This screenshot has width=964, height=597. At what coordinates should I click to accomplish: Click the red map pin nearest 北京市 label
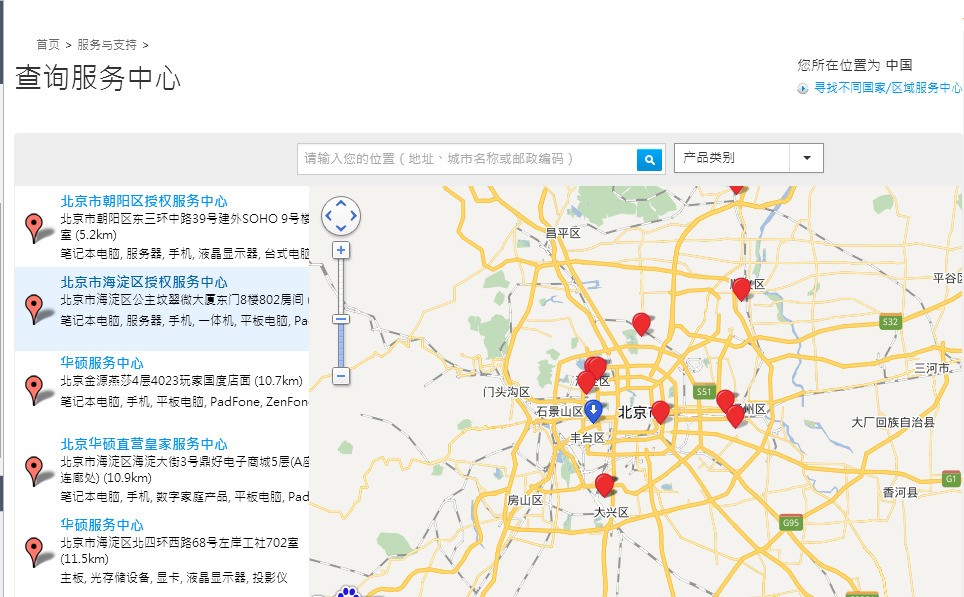tap(660, 411)
